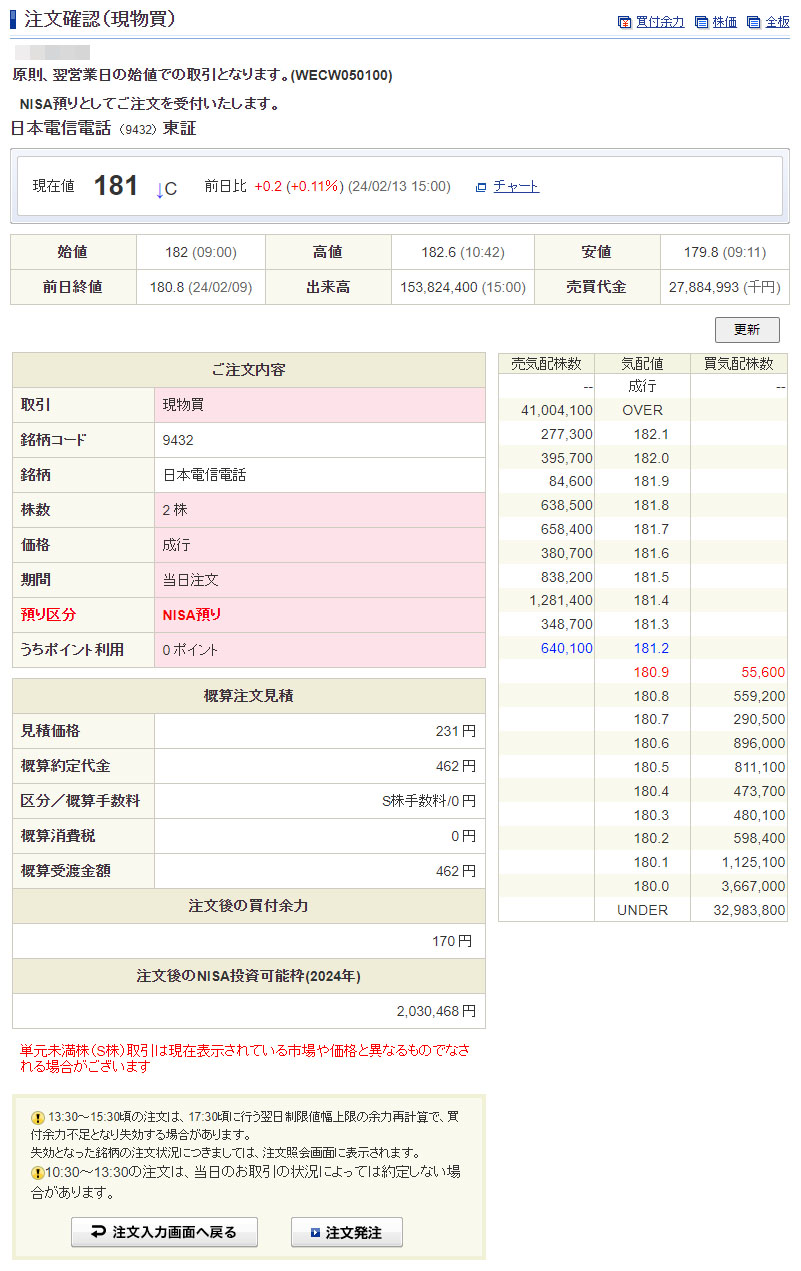This screenshot has width=801, height=1271.
Task: Click the return arrow icon on back button
Action: pos(98,1232)
